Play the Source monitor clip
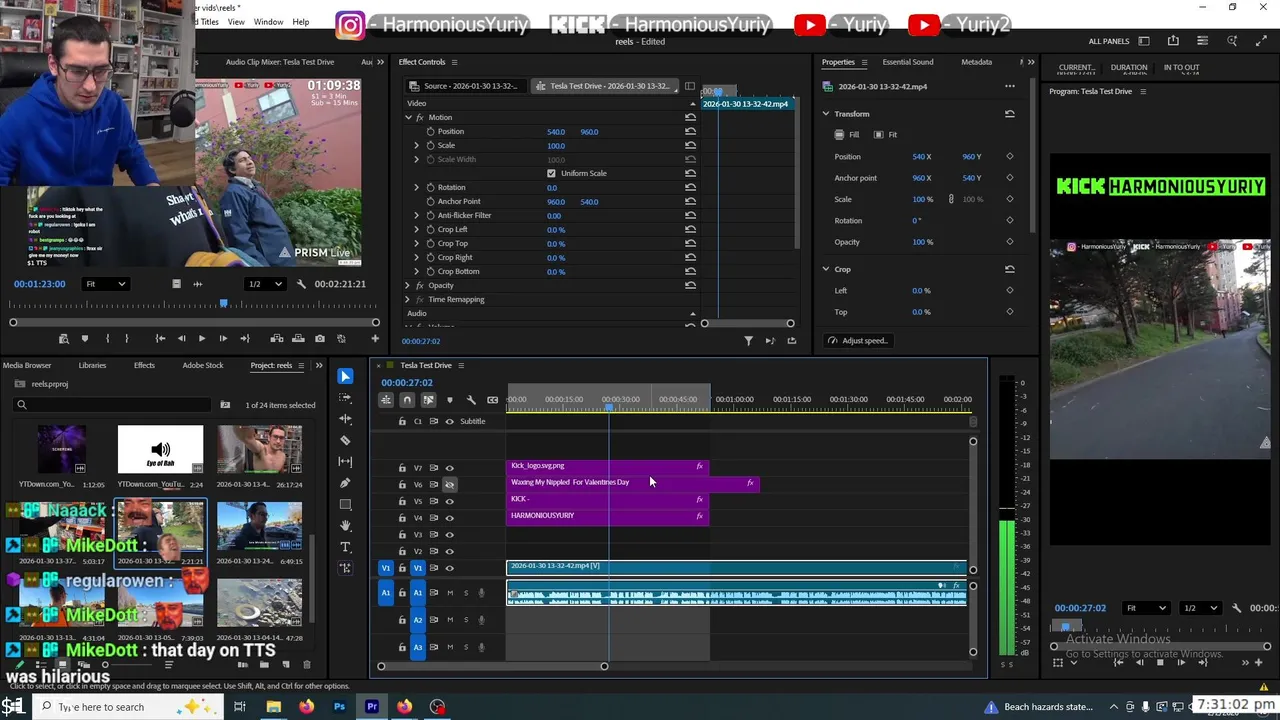 pos(201,339)
